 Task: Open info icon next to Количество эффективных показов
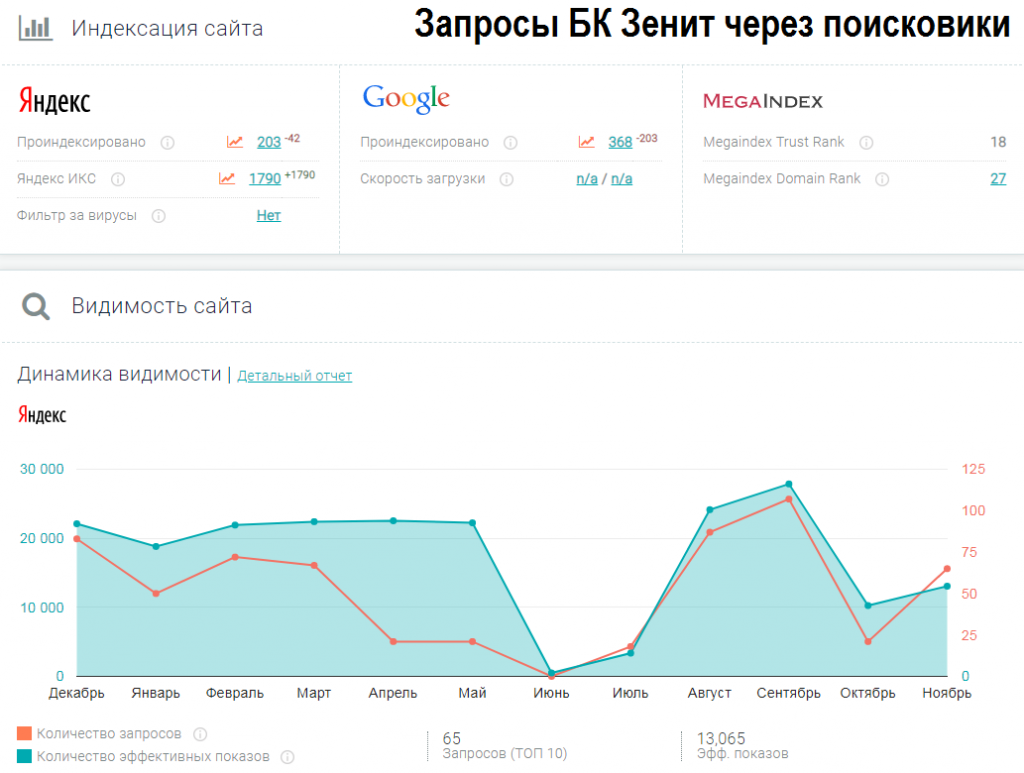click(287, 757)
